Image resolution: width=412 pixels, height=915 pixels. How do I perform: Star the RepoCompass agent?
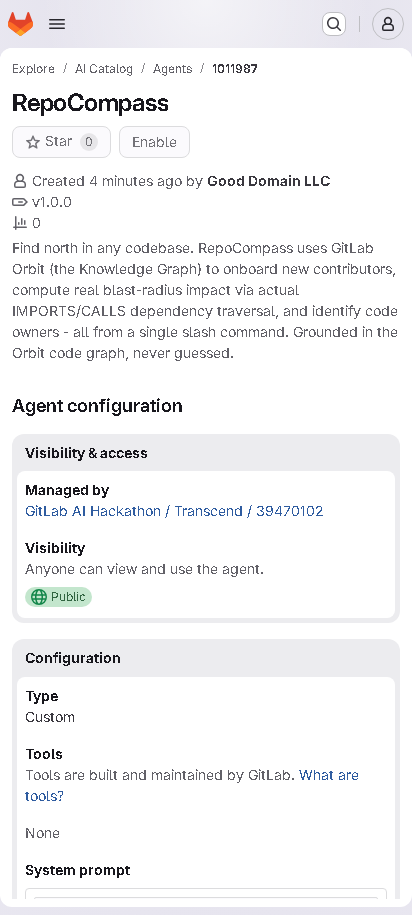(61, 142)
